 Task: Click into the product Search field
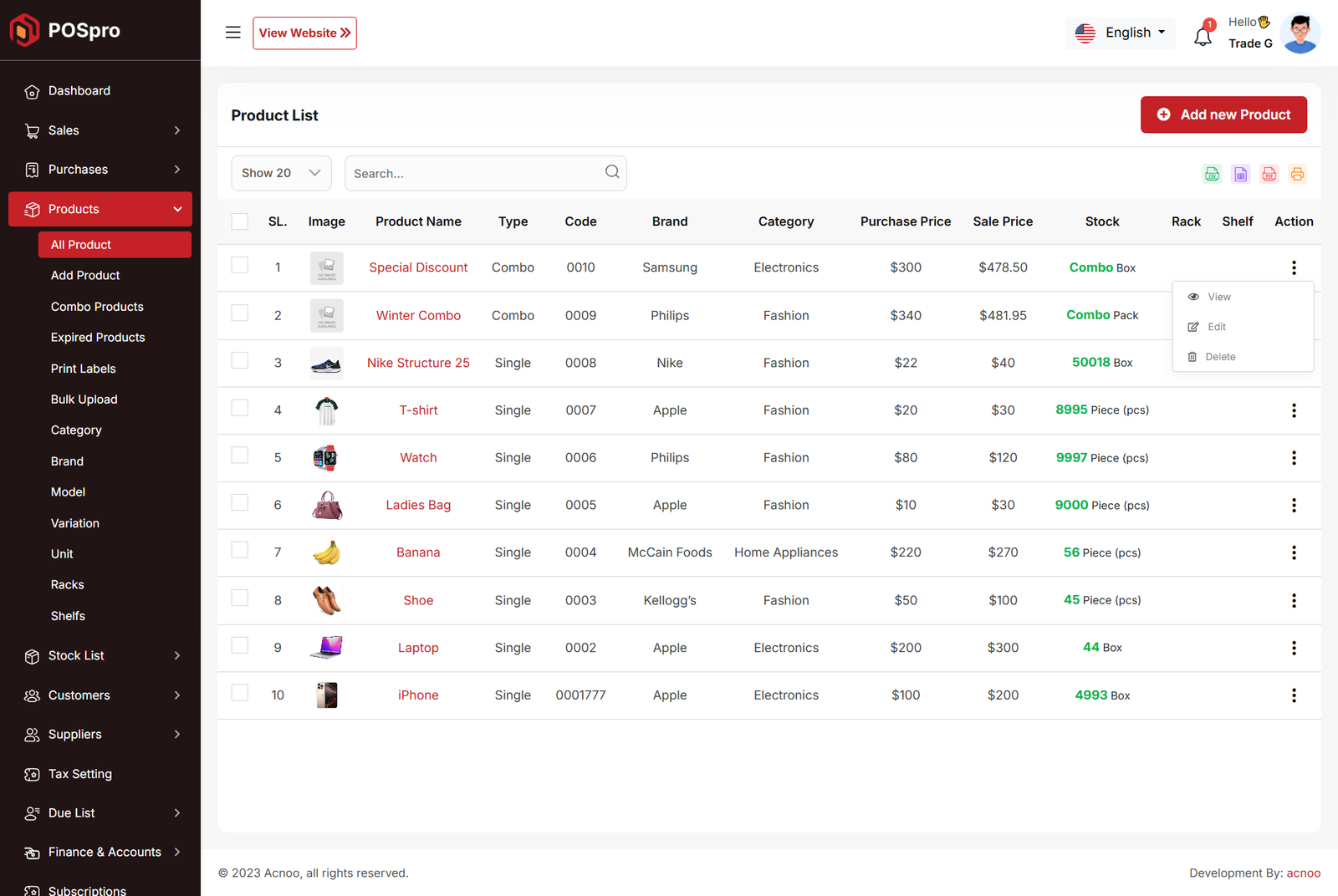click(472, 174)
